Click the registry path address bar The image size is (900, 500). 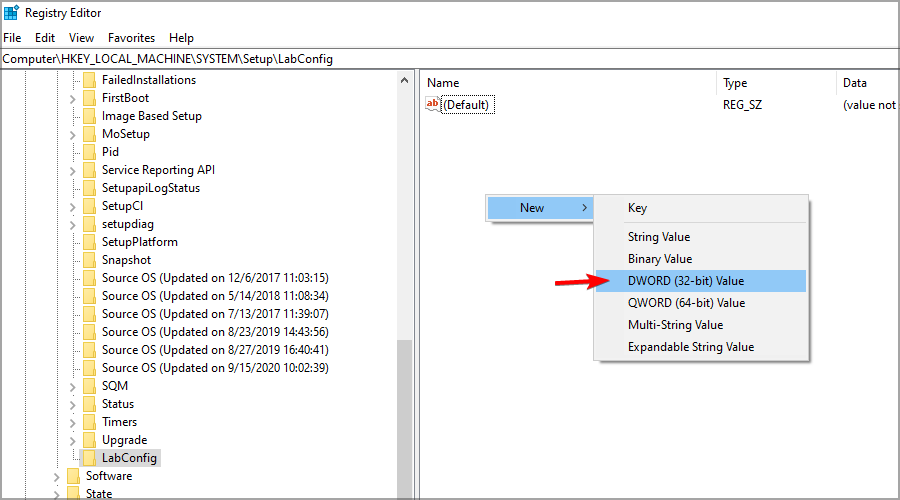(x=450, y=59)
